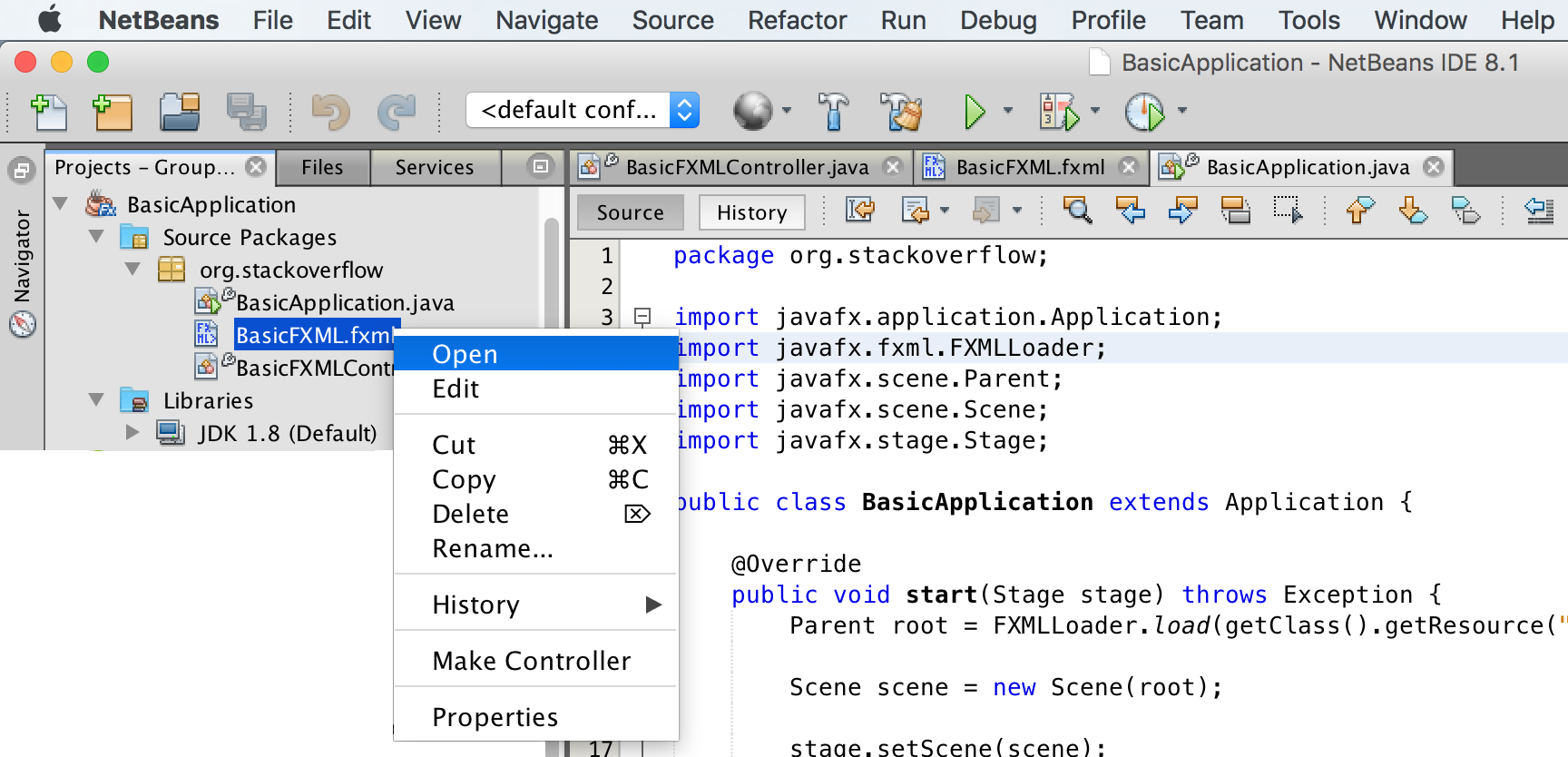Switch to BasicFXML.fxml editor tab
The image size is (1568, 757).
pos(1031,167)
